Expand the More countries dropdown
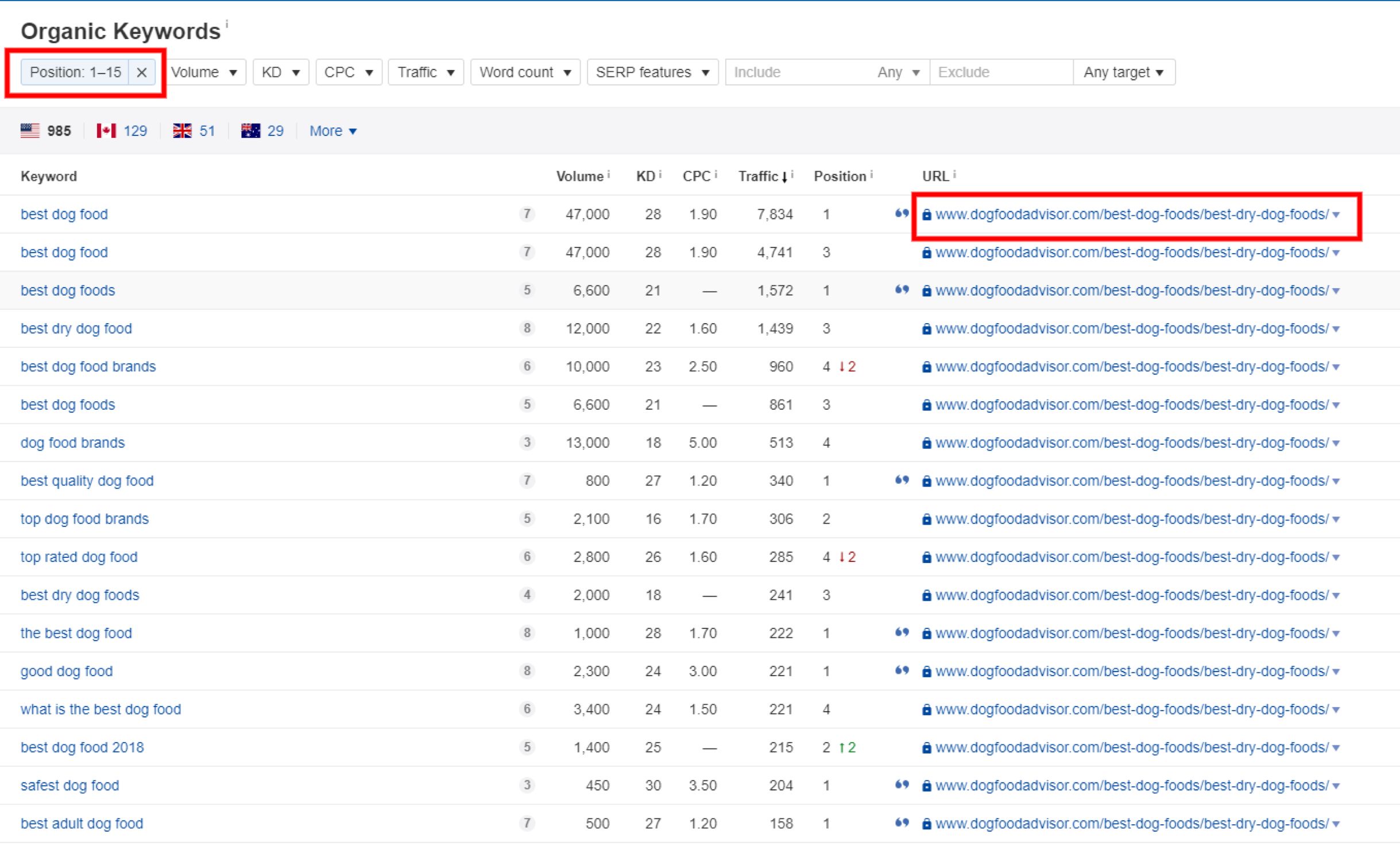This screenshot has height=846, width=1400. point(333,131)
